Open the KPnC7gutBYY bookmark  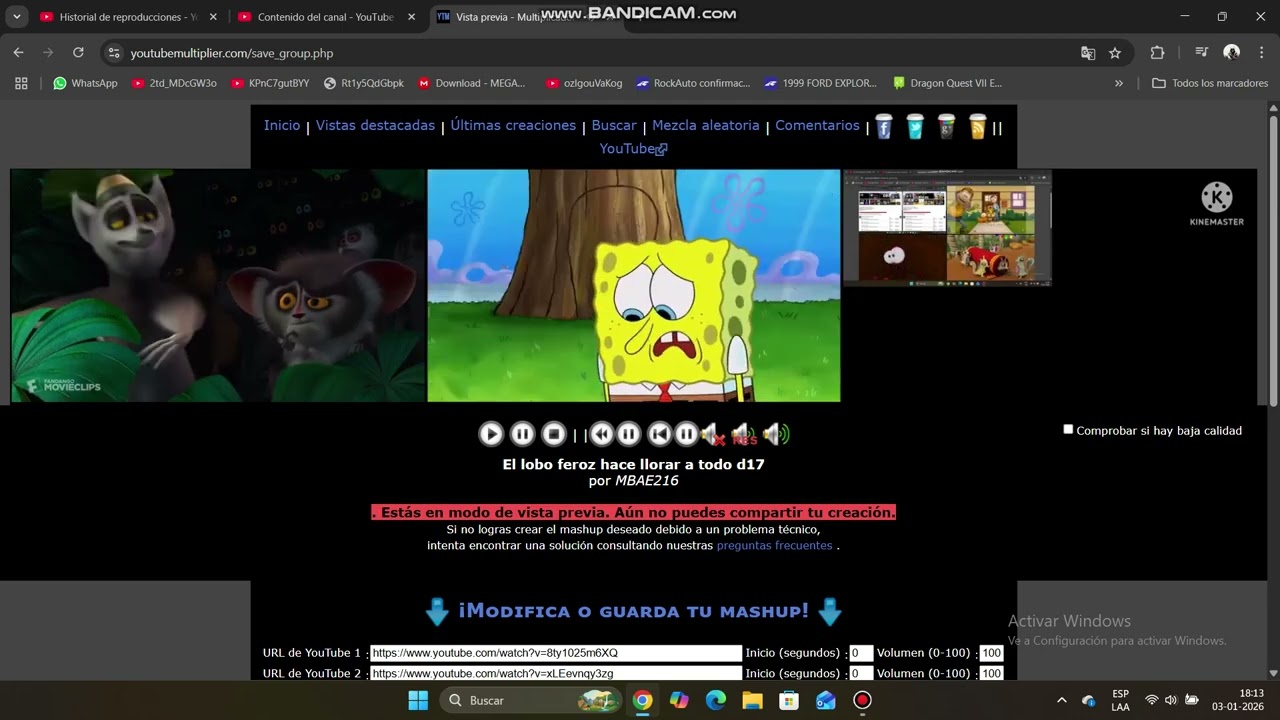click(270, 83)
